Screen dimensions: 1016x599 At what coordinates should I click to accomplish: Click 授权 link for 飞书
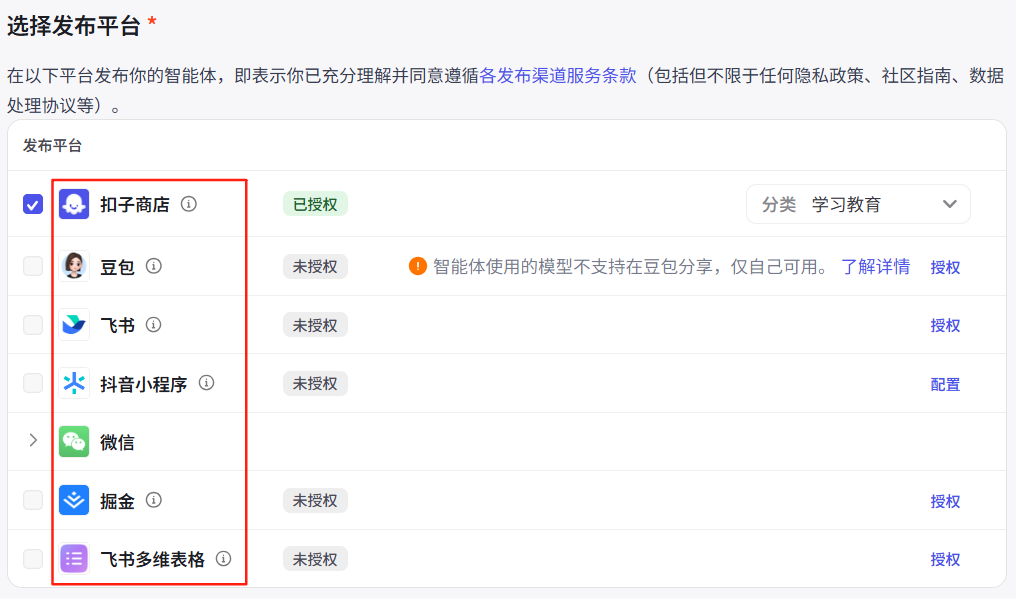coord(945,325)
